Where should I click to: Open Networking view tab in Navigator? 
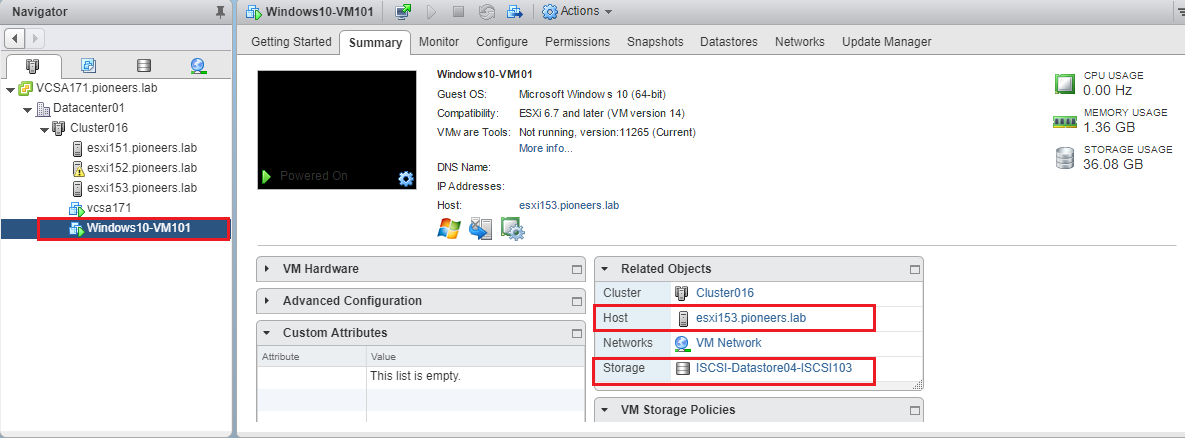click(198, 66)
